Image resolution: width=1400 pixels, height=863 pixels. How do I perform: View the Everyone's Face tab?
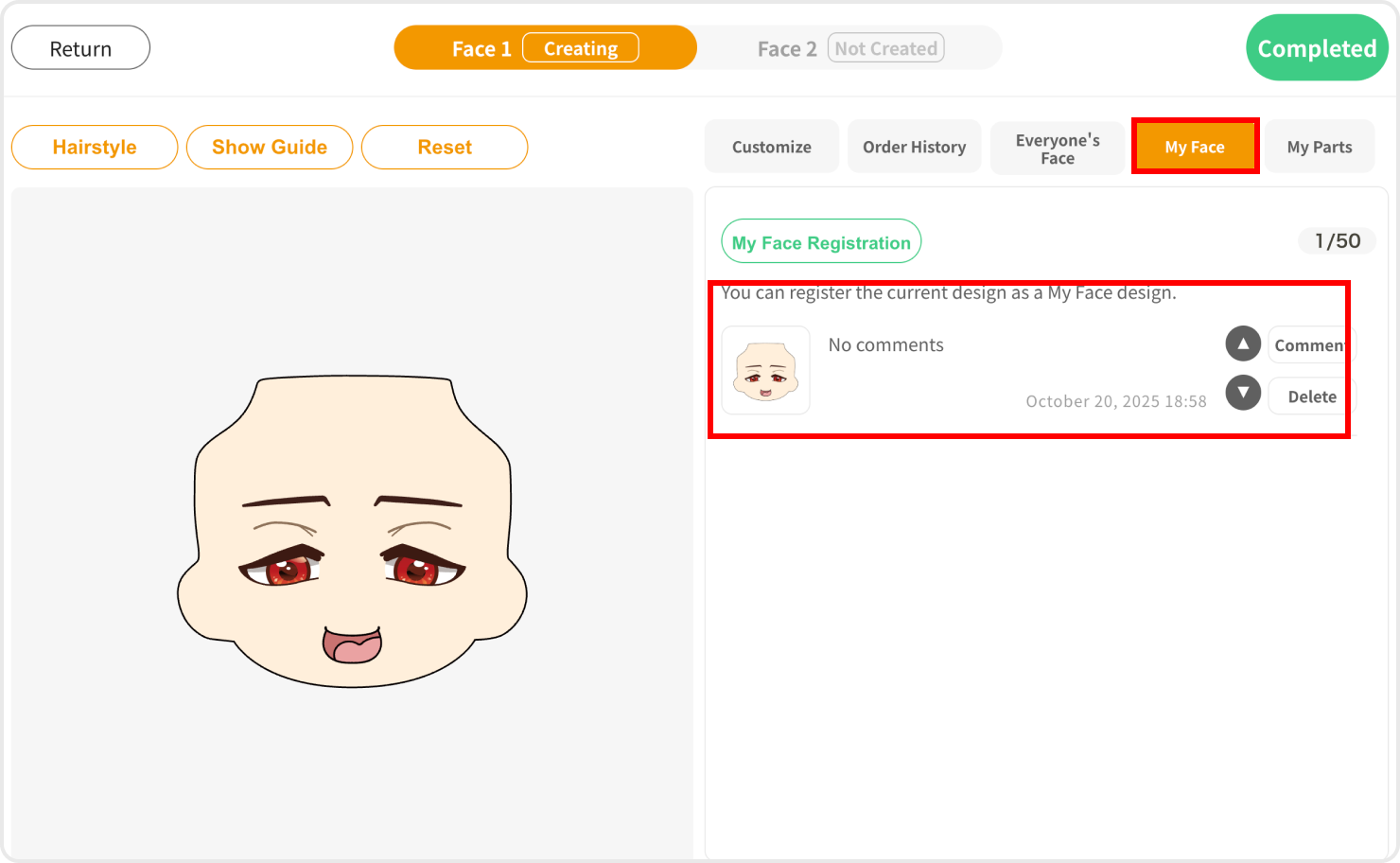coord(1057,149)
